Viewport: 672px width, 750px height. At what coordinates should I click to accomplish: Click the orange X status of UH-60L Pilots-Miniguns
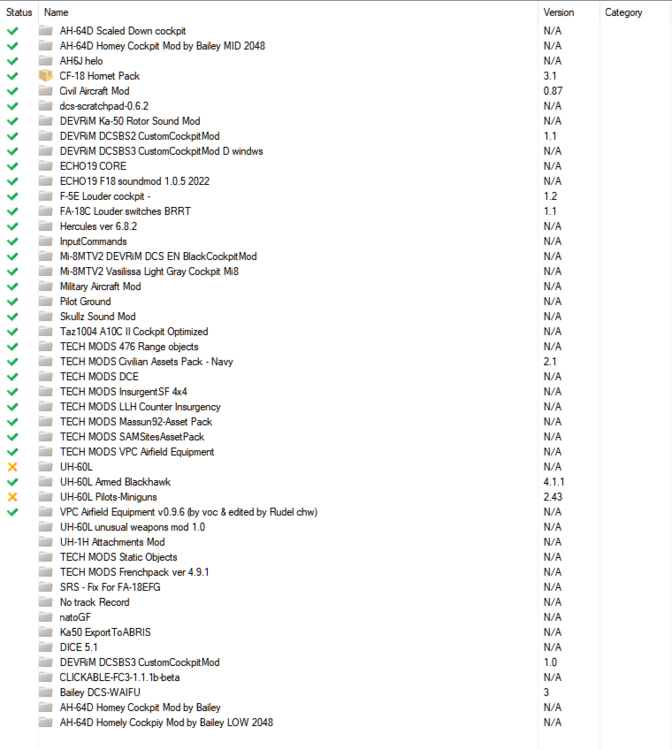(x=13, y=497)
